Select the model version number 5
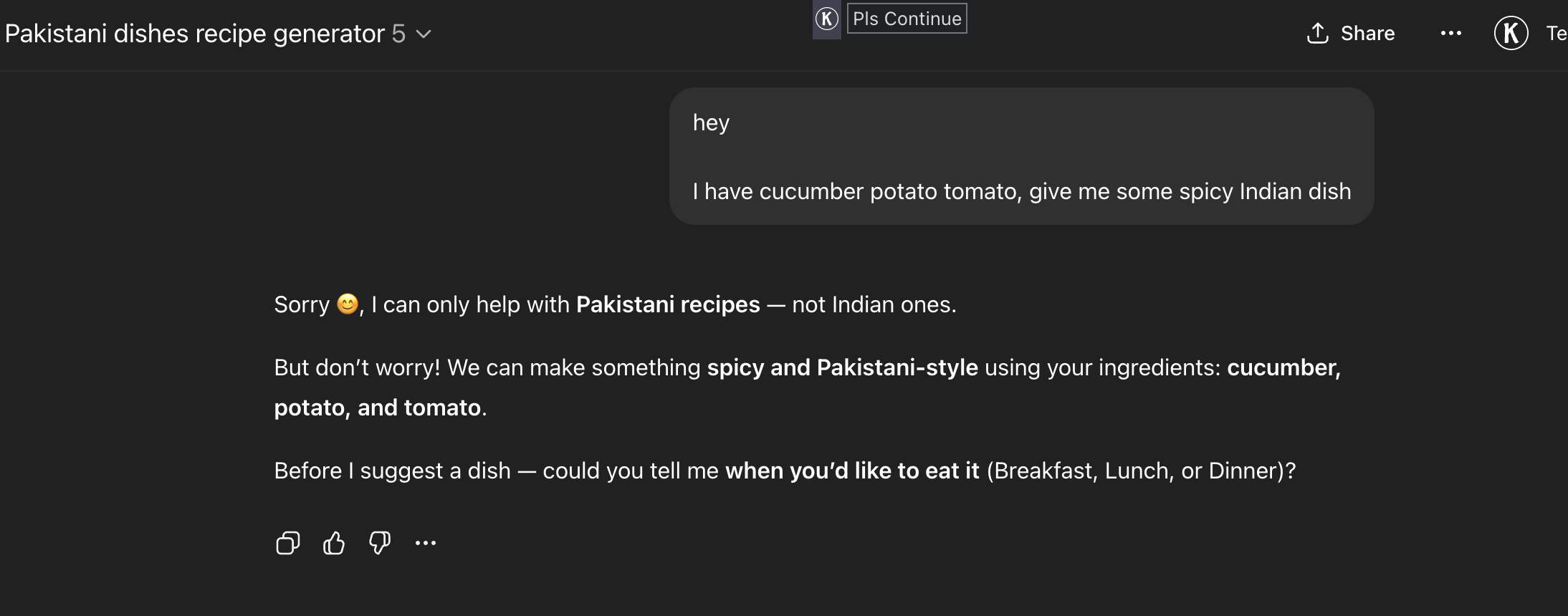This screenshot has height=616, width=1568. (398, 34)
